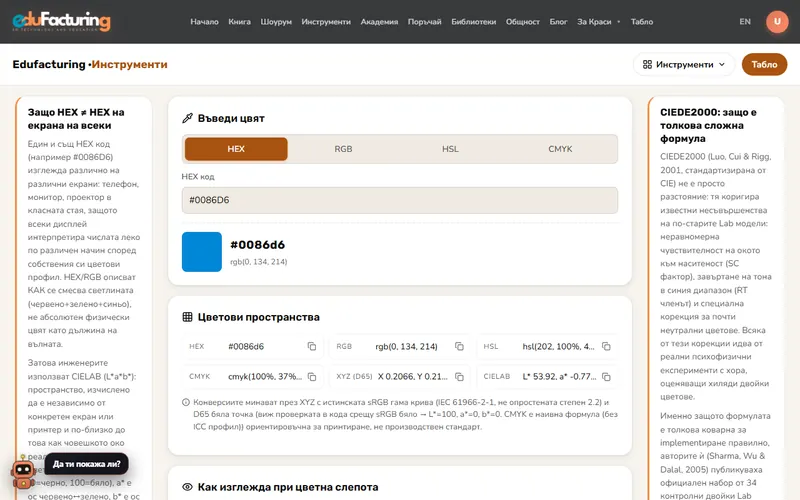Viewport: 800px width, 500px height.
Task: Open the Инструменти dropdown in the sub-header
Action: [684, 64]
